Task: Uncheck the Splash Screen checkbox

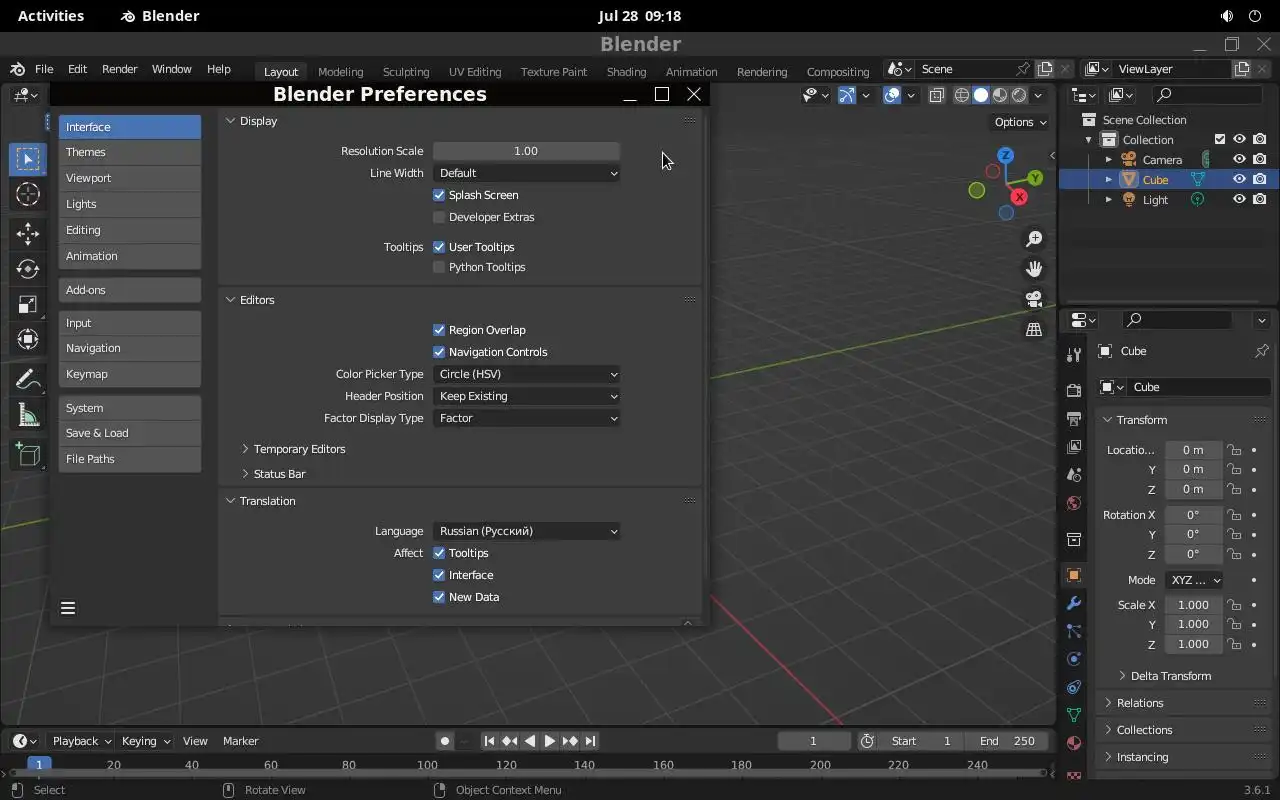Action: coord(439,195)
